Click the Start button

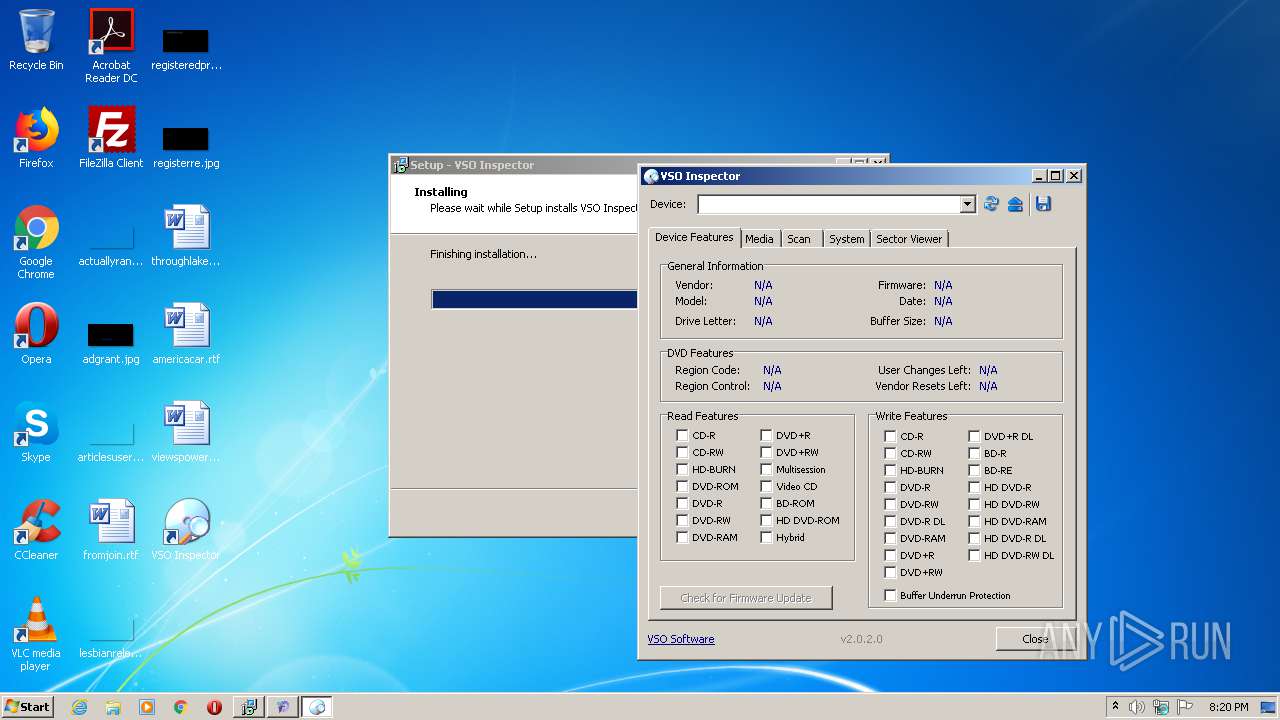click(28, 706)
